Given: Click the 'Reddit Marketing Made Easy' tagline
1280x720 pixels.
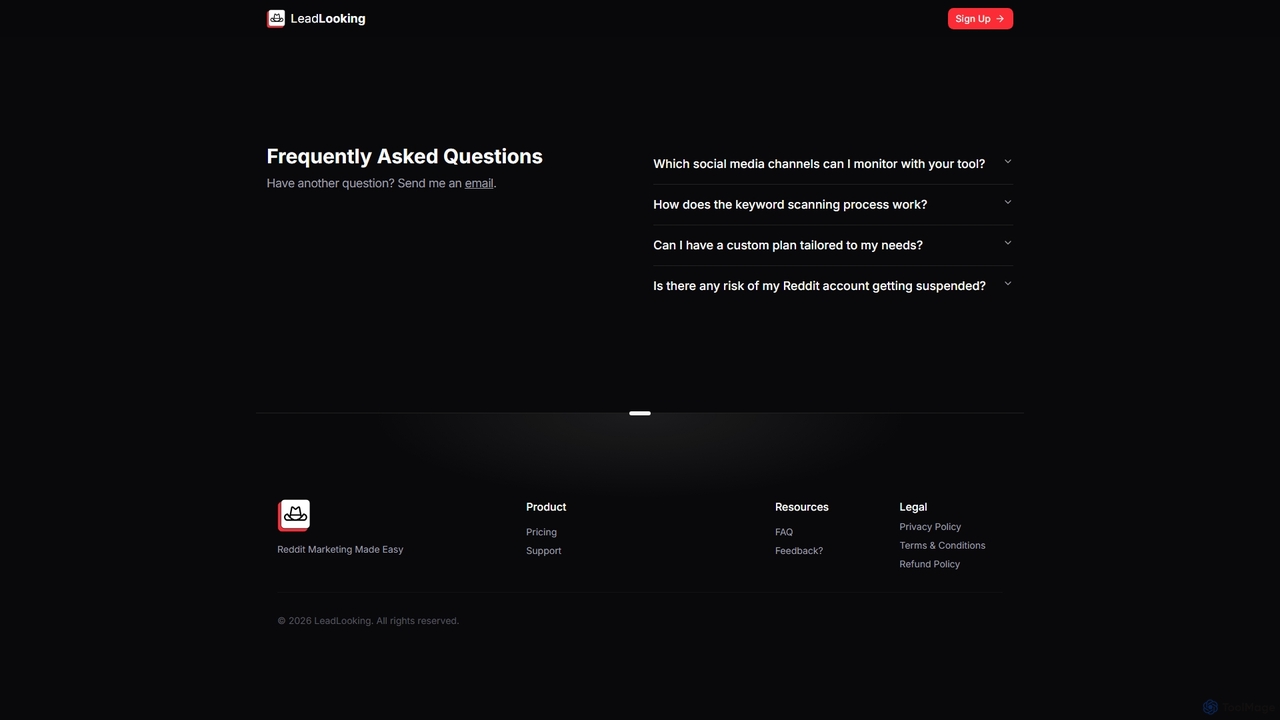Looking at the screenshot, I should tap(340, 550).
